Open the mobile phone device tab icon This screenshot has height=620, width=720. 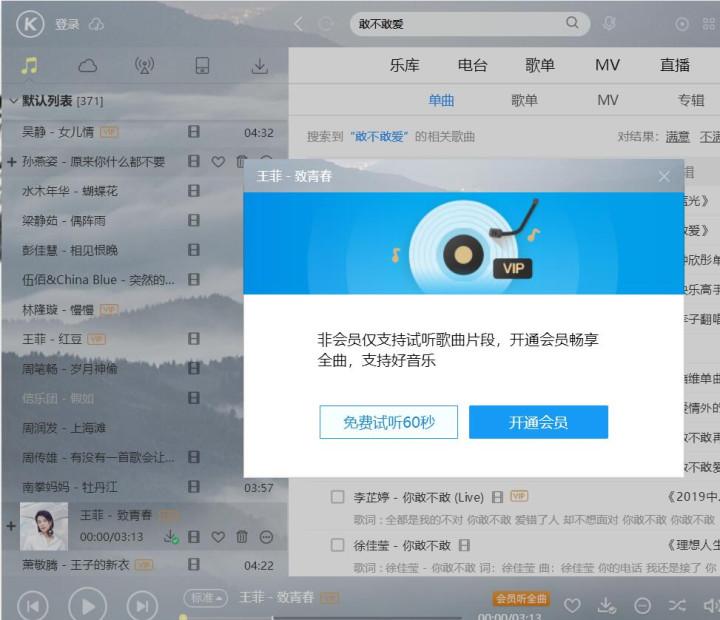click(202, 66)
